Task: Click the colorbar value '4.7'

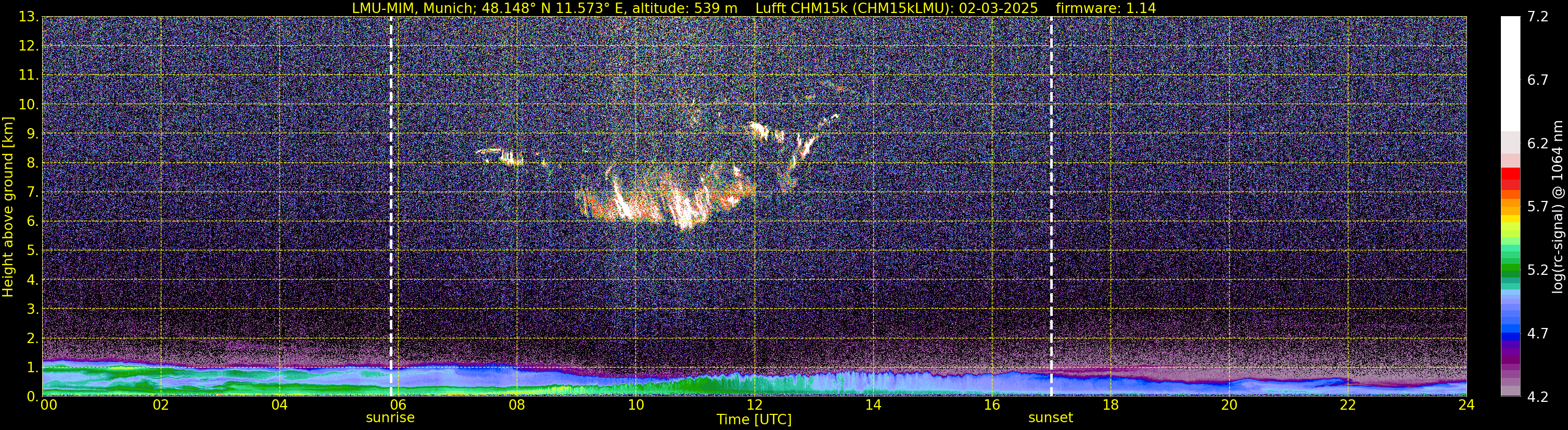Action: [1538, 334]
